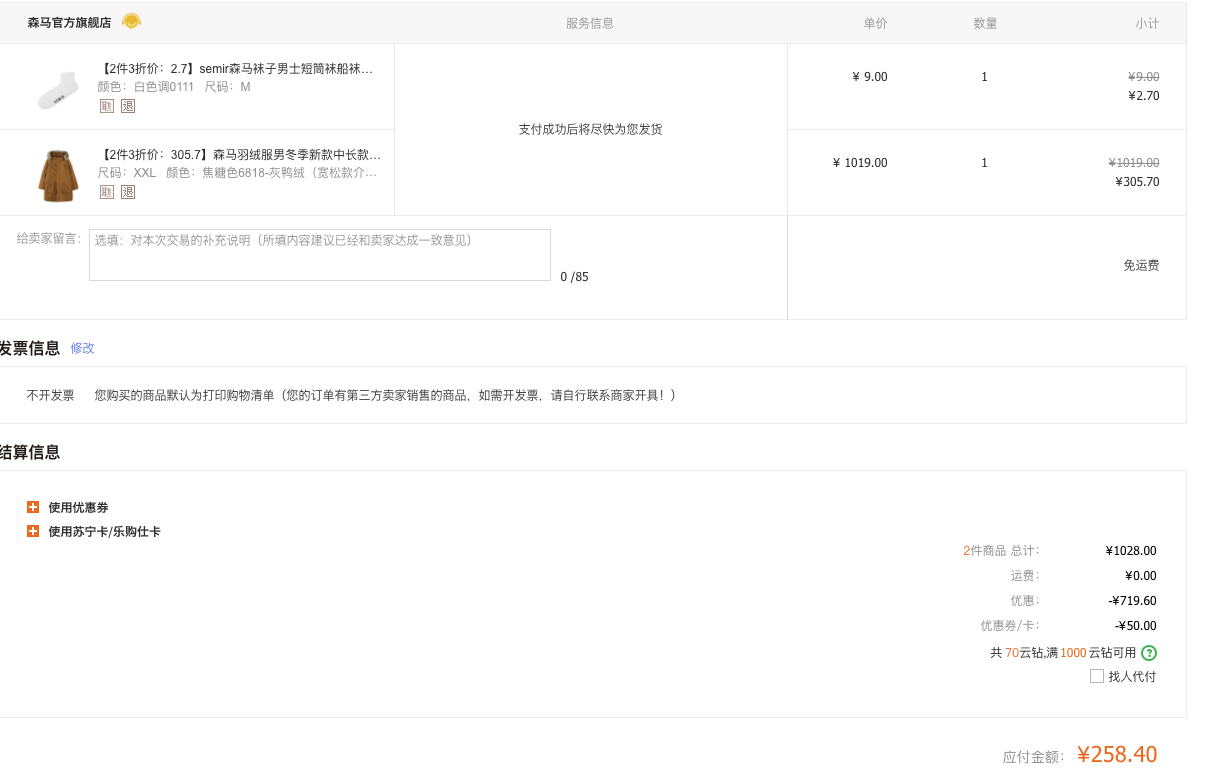
Task: Click the coupon deduction -¥50.00
Action: coord(1136,626)
